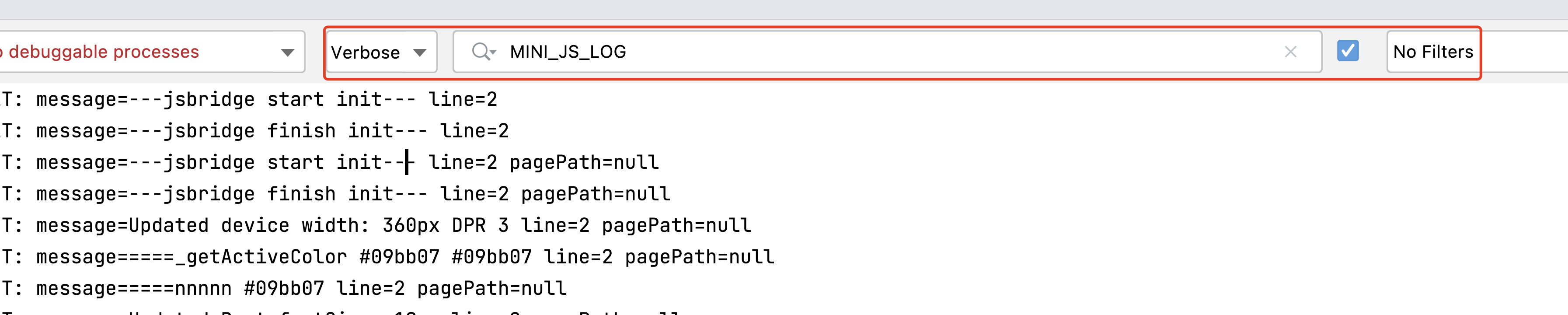Clear the MINI_JS_LOG search text with X

(x=1290, y=52)
